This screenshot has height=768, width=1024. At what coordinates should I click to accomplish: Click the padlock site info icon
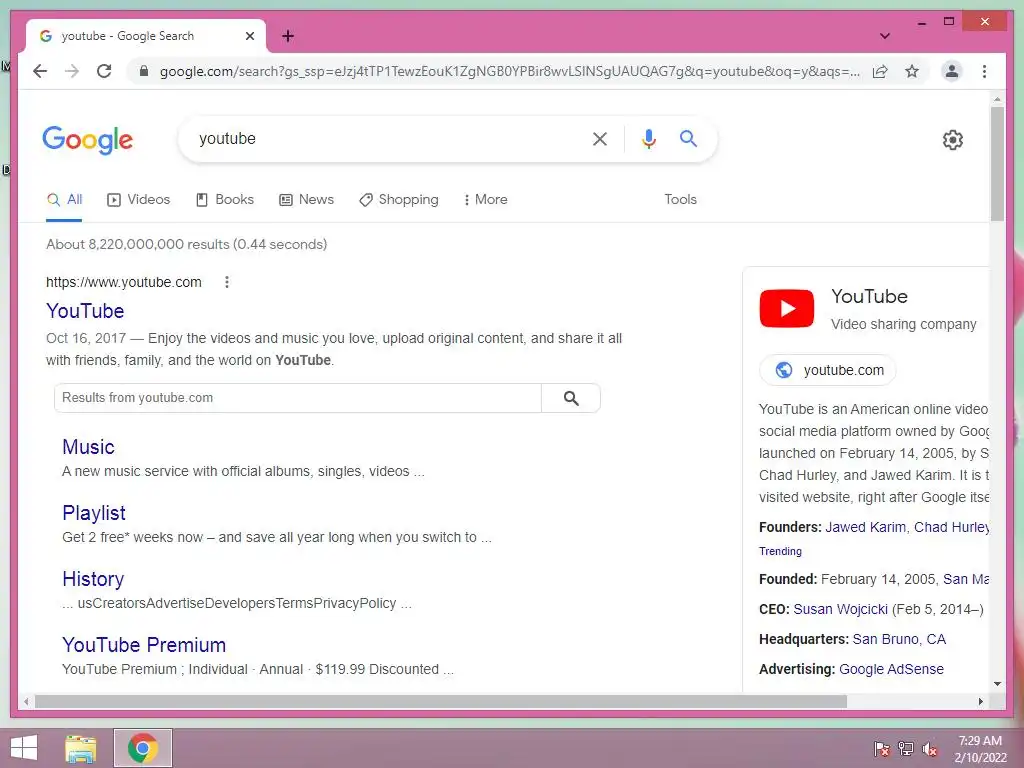(x=144, y=71)
